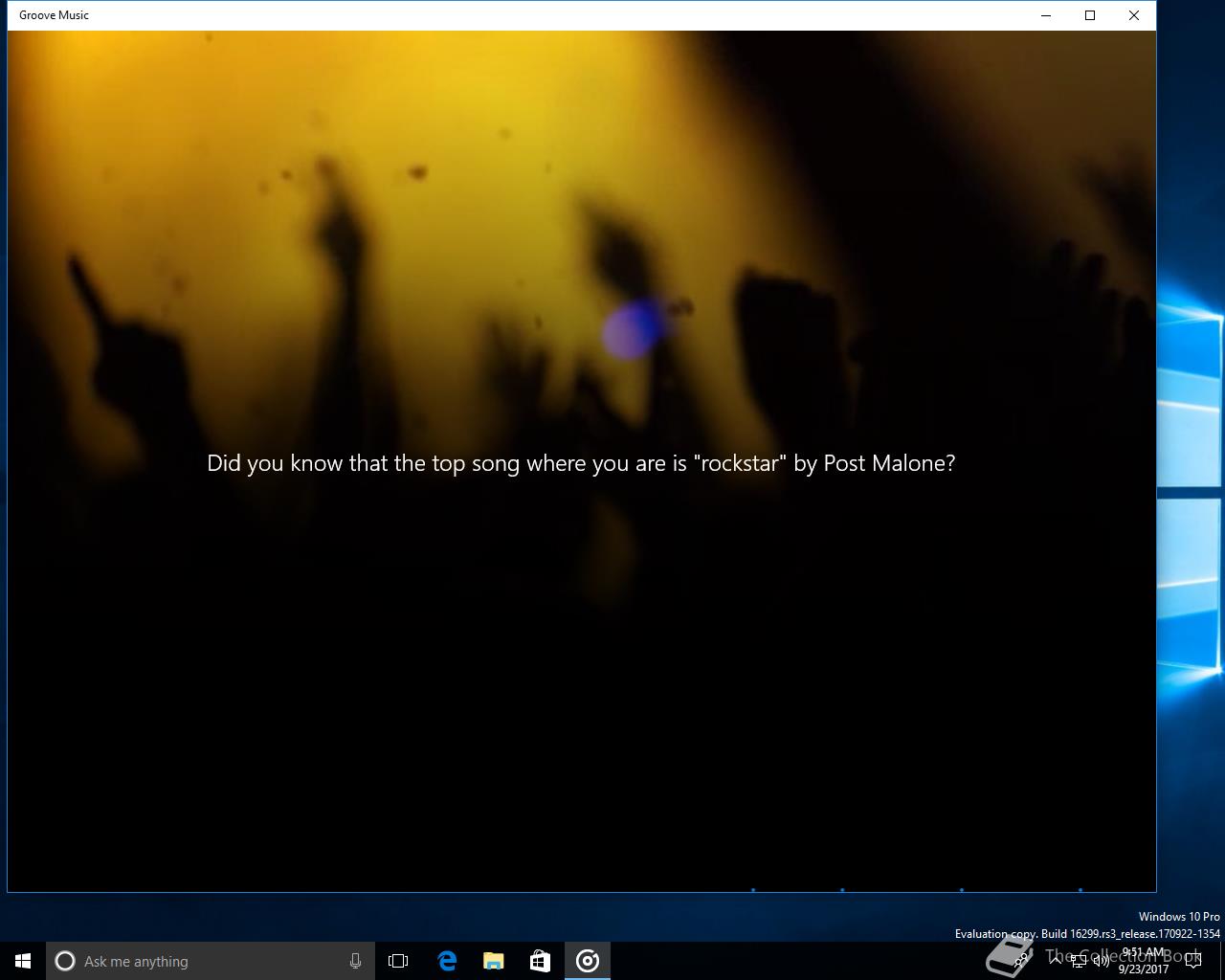Launch Microsoft Edge from the taskbar

click(x=447, y=961)
